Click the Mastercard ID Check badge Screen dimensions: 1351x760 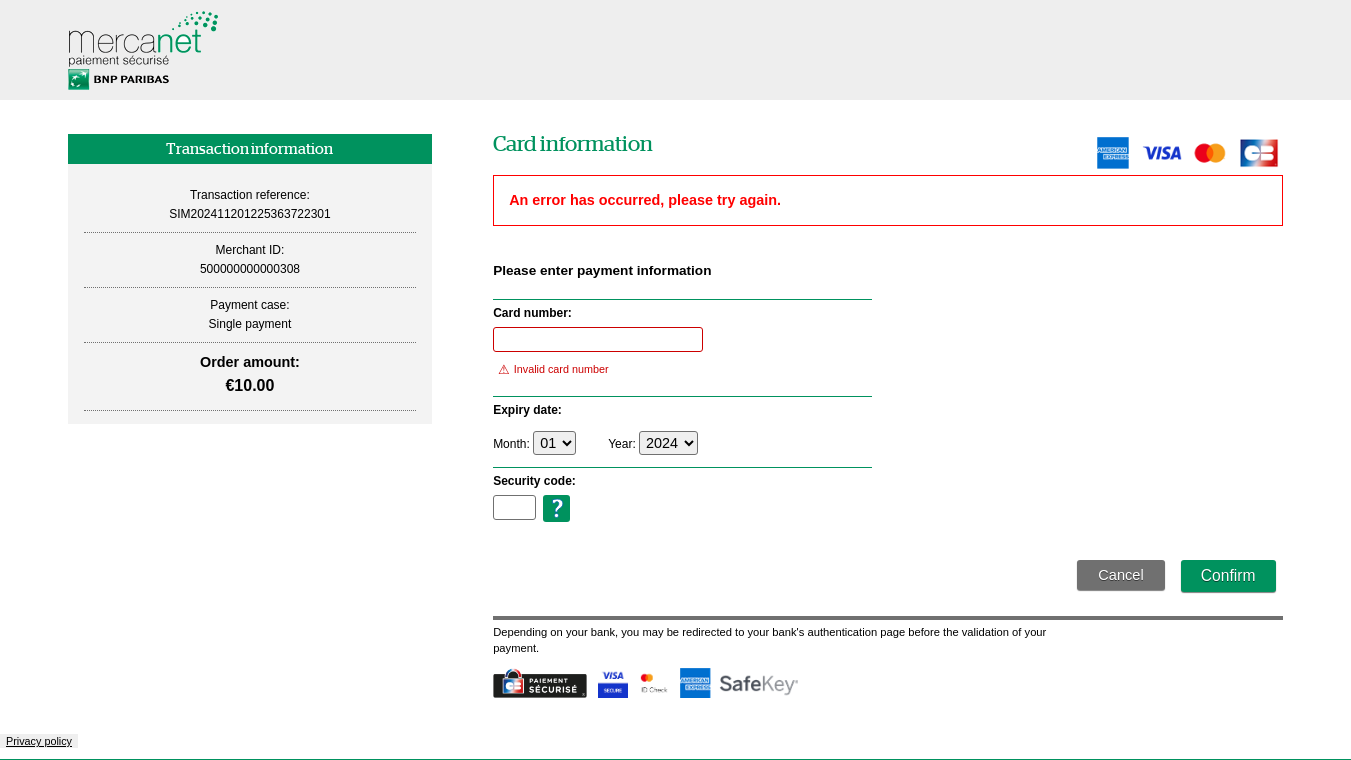tap(652, 683)
